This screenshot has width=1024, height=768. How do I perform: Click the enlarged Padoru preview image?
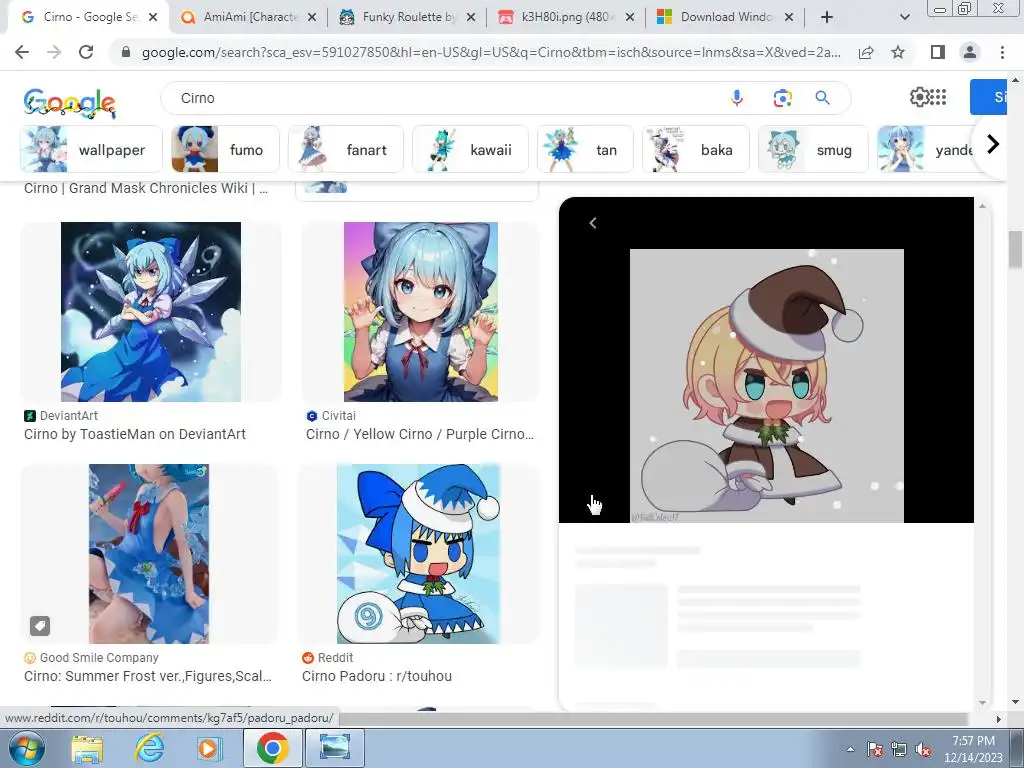coord(767,385)
